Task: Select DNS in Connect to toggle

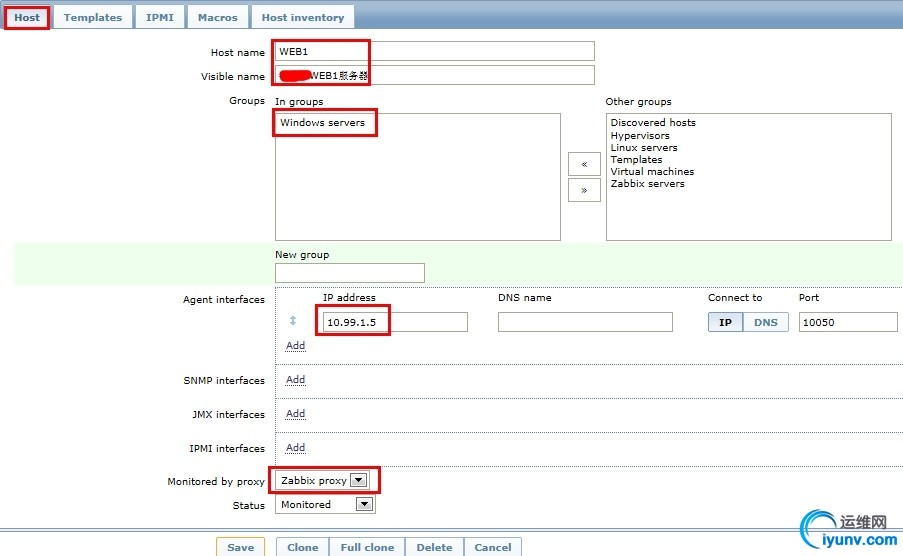Action: pyautogui.click(x=766, y=322)
